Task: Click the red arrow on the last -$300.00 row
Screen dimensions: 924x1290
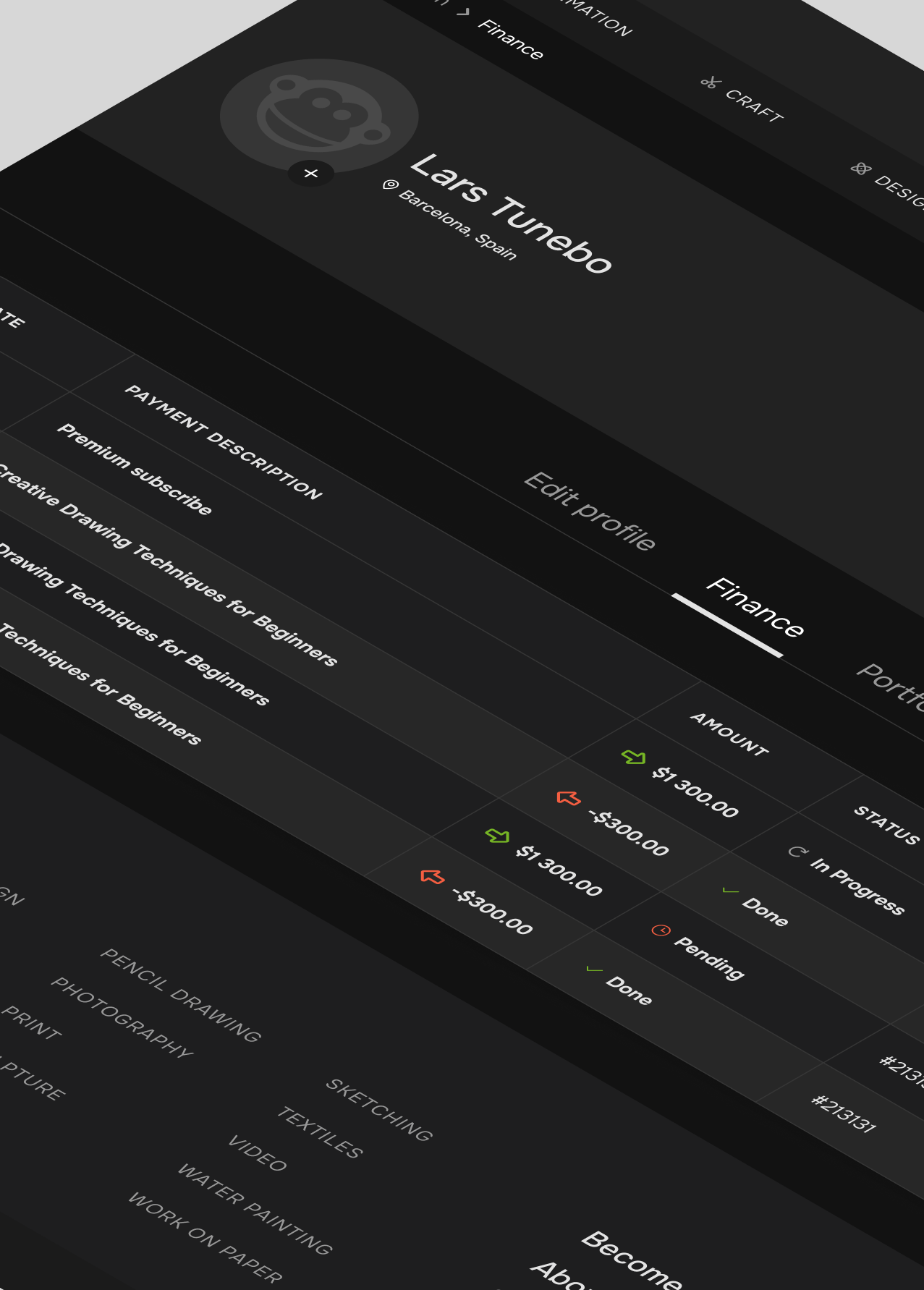Action: tap(433, 877)
